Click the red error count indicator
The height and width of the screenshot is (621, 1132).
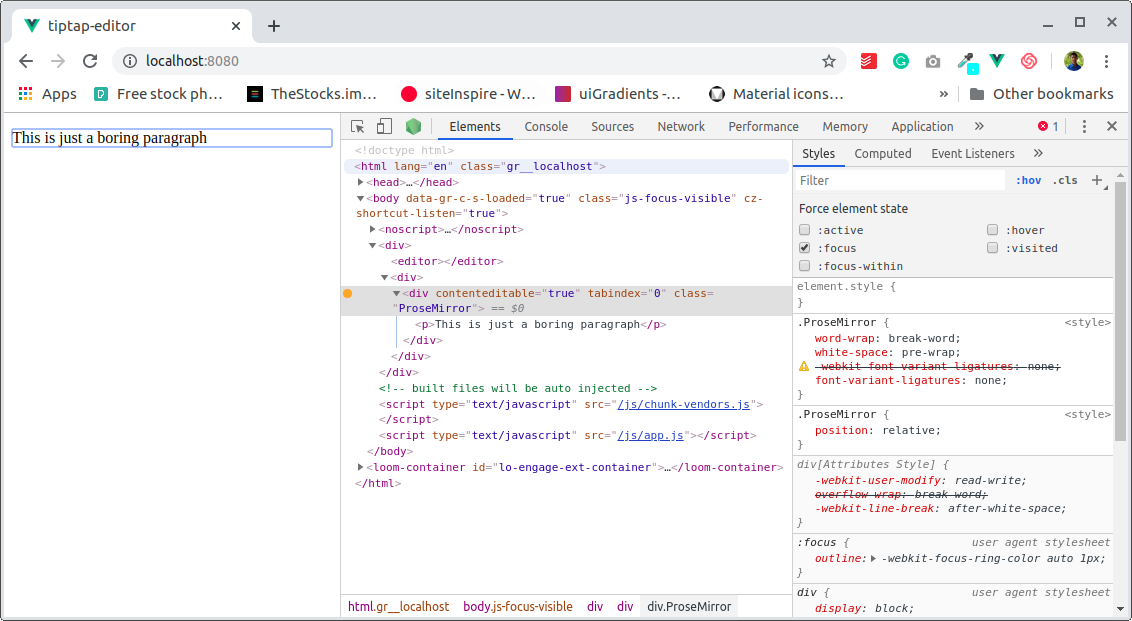[1048, 126]
